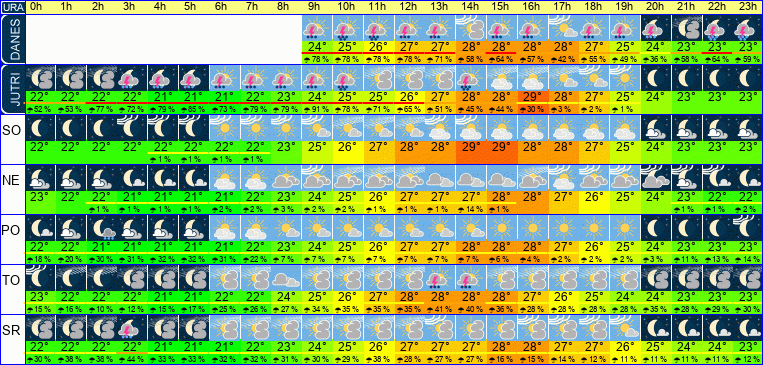Click the PO row 6h partly sunny icon
This screenshot has width=763, height=365.
click(x=224, y=228)
